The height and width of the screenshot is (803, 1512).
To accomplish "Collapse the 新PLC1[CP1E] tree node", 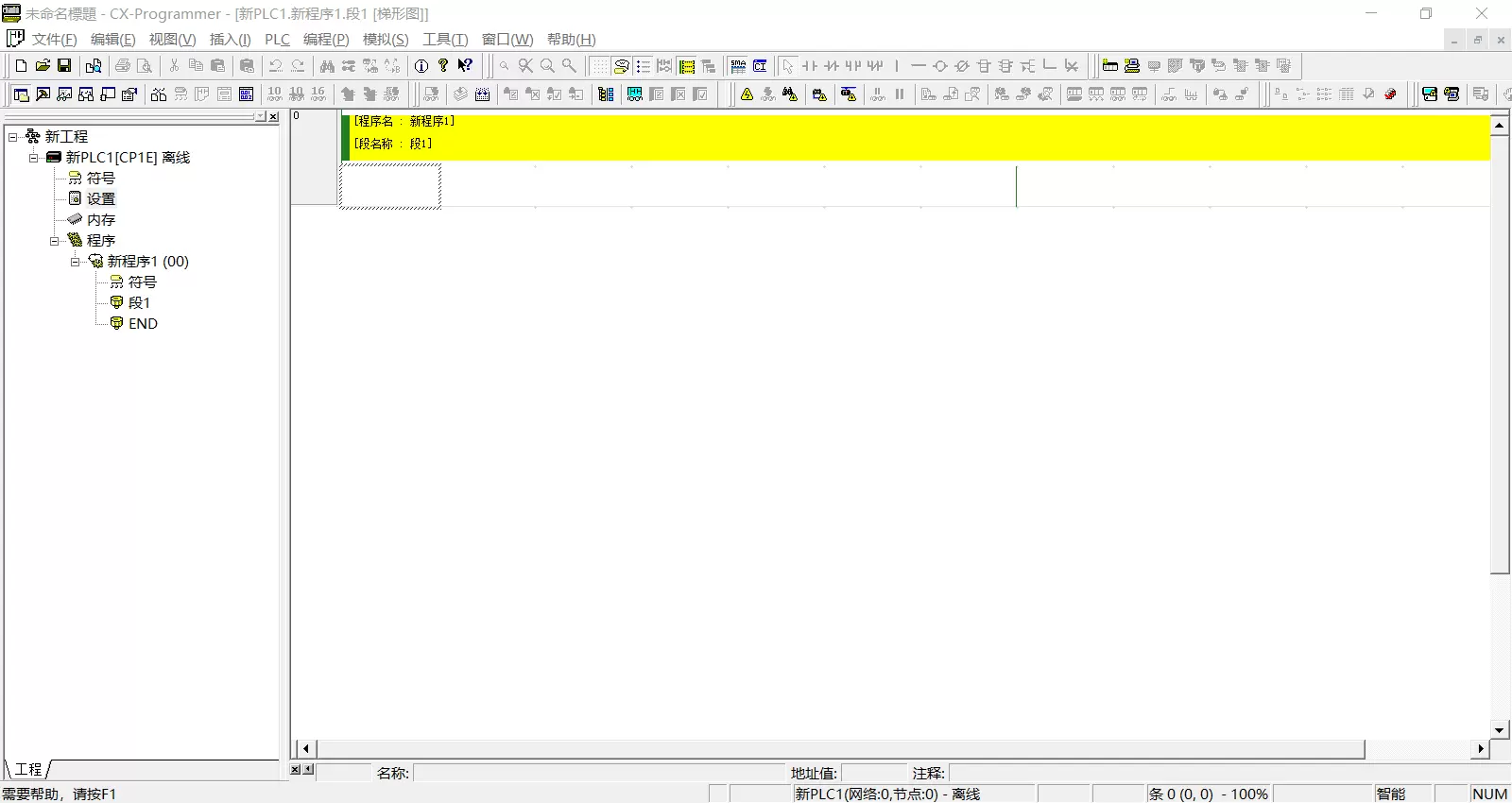I will tap(34, 158).
